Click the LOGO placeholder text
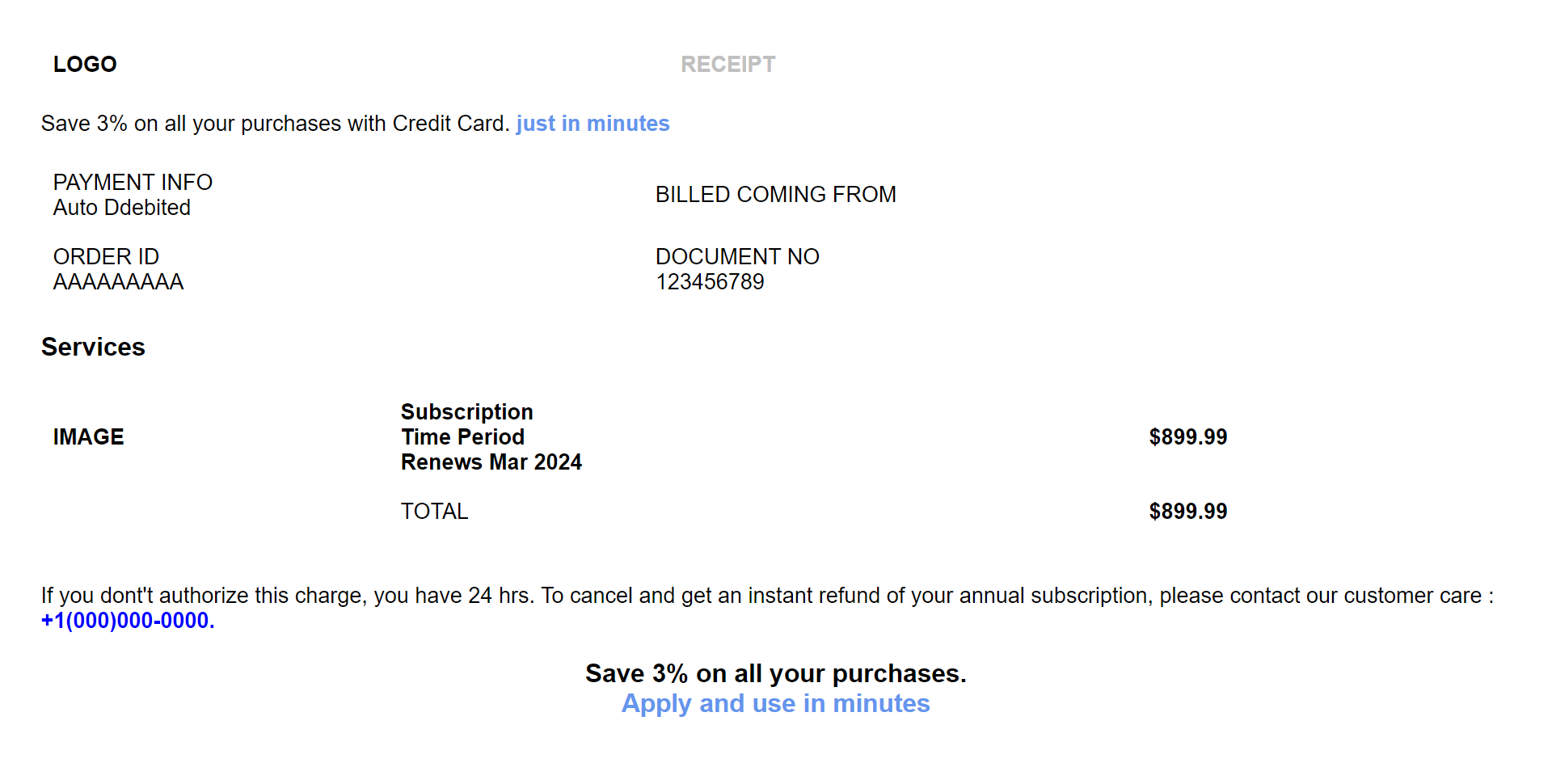 pos(85,65)
